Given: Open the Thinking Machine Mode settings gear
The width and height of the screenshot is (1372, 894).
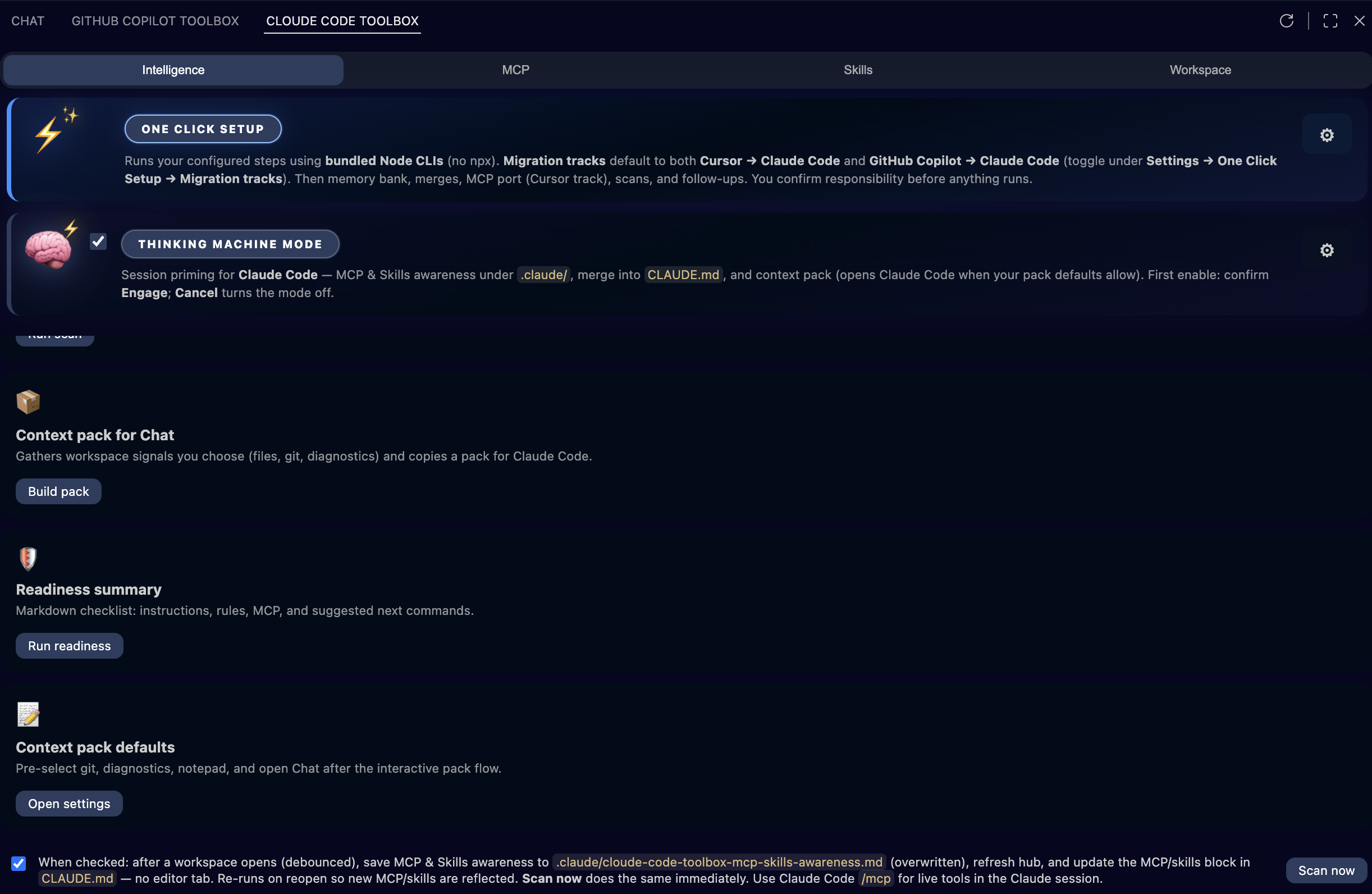Looking at the screenshot, I should pos(1327,250).
